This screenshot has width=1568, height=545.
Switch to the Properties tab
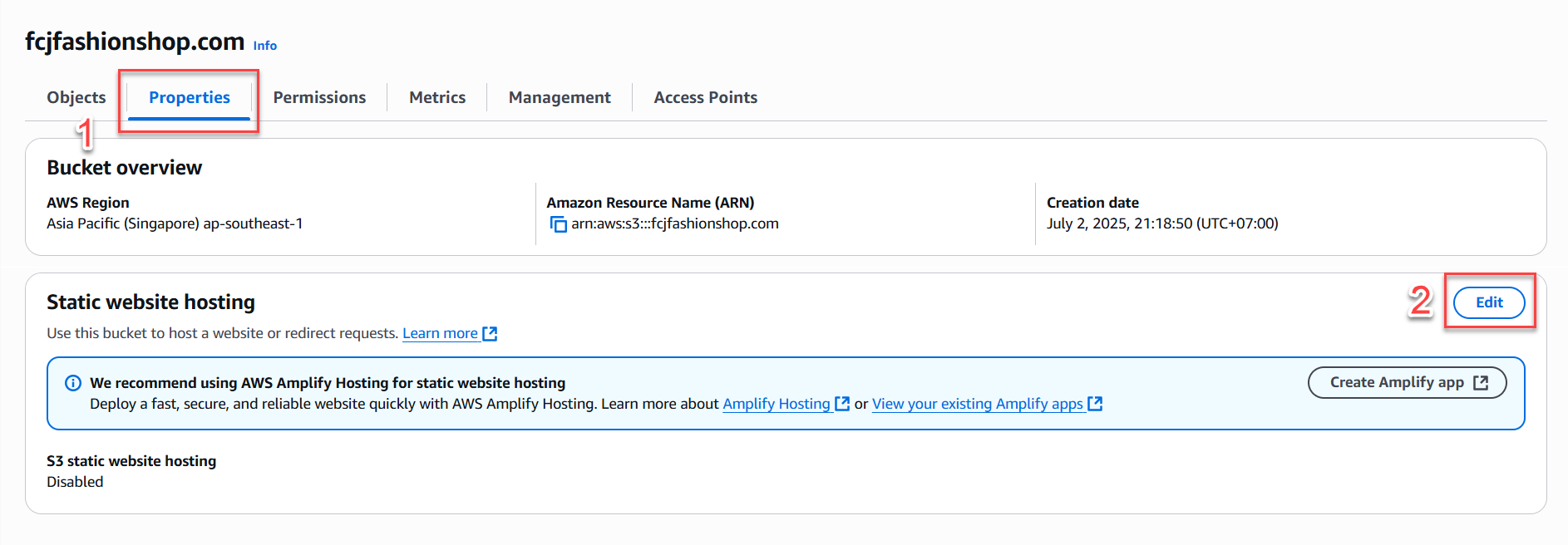pyautogui.click(x=190, y=97)
